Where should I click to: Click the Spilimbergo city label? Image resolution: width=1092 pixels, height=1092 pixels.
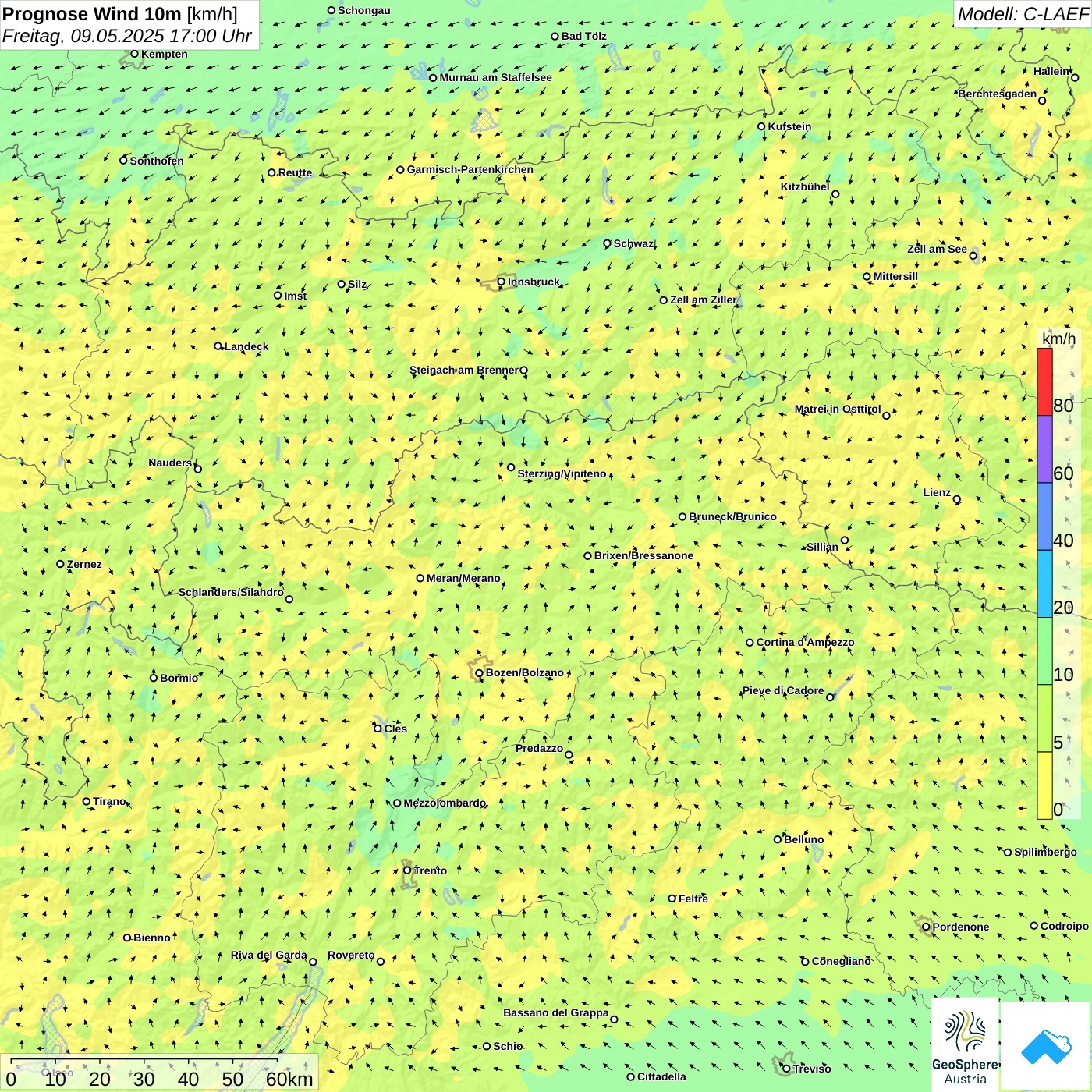coord(1045,852)
